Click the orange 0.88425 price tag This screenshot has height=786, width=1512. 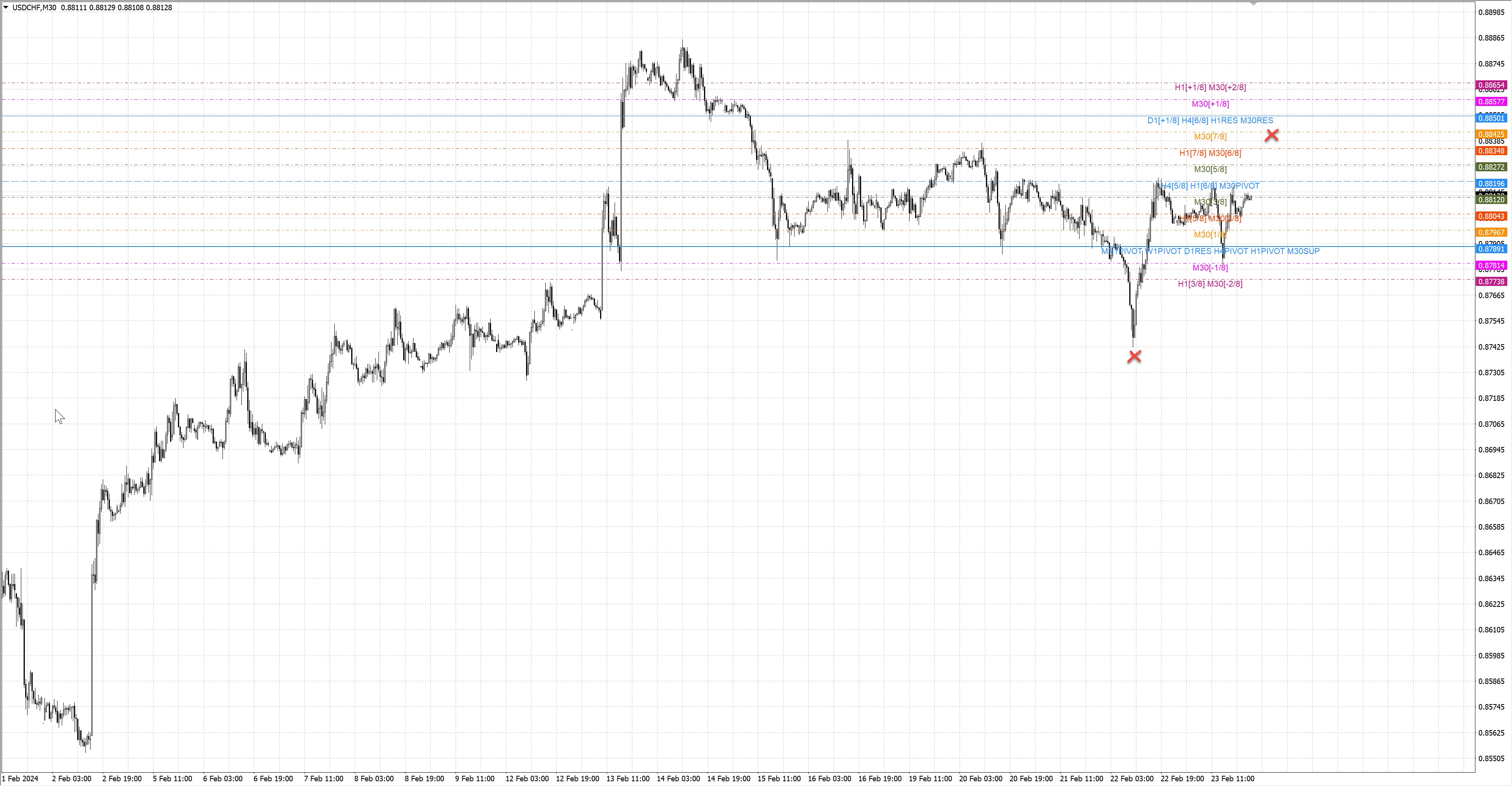[1491, 134]
